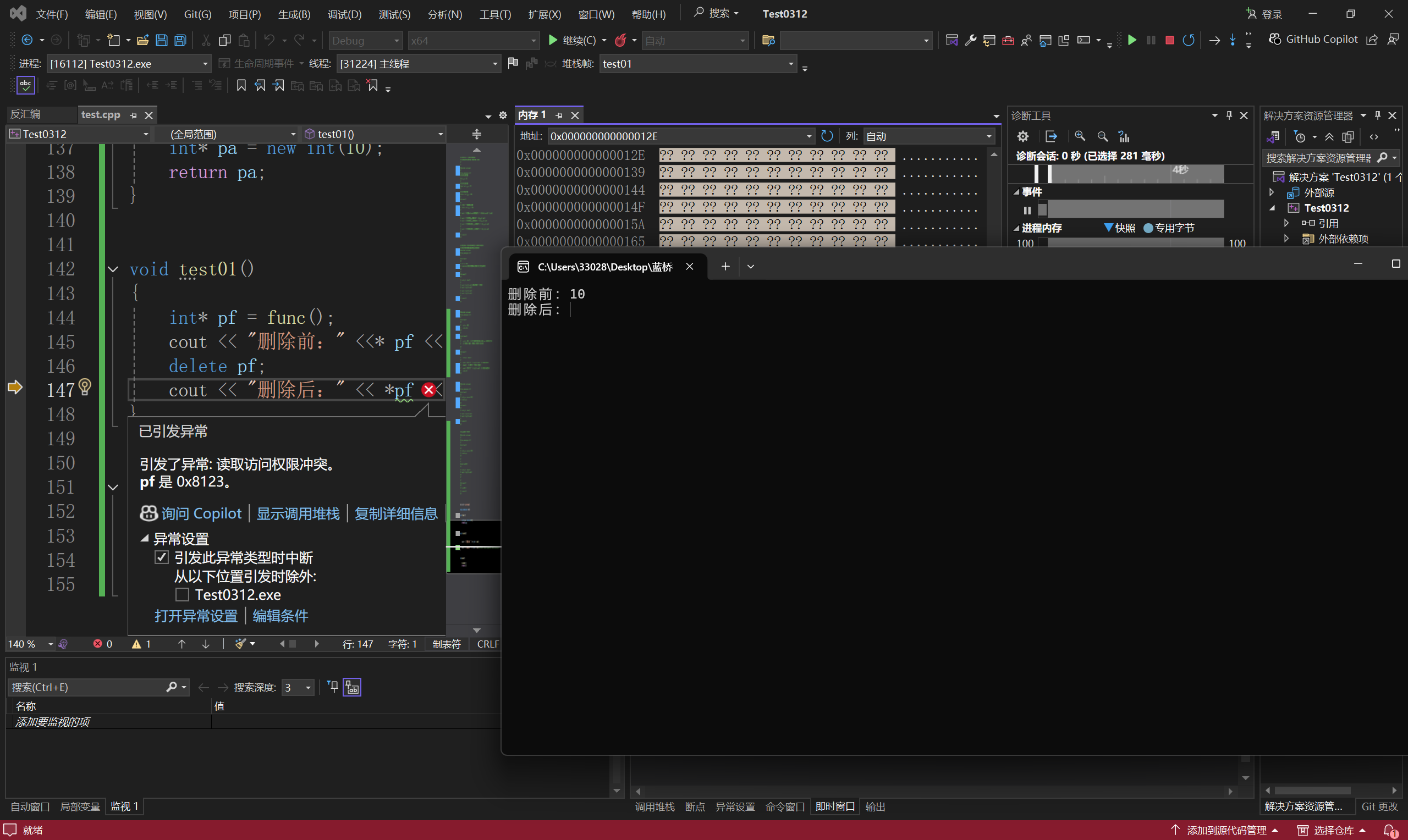This screenshot has width=1408, height=840.
Task: Click the red Stop Debugging icon
Action: (x=1170, y=40)
